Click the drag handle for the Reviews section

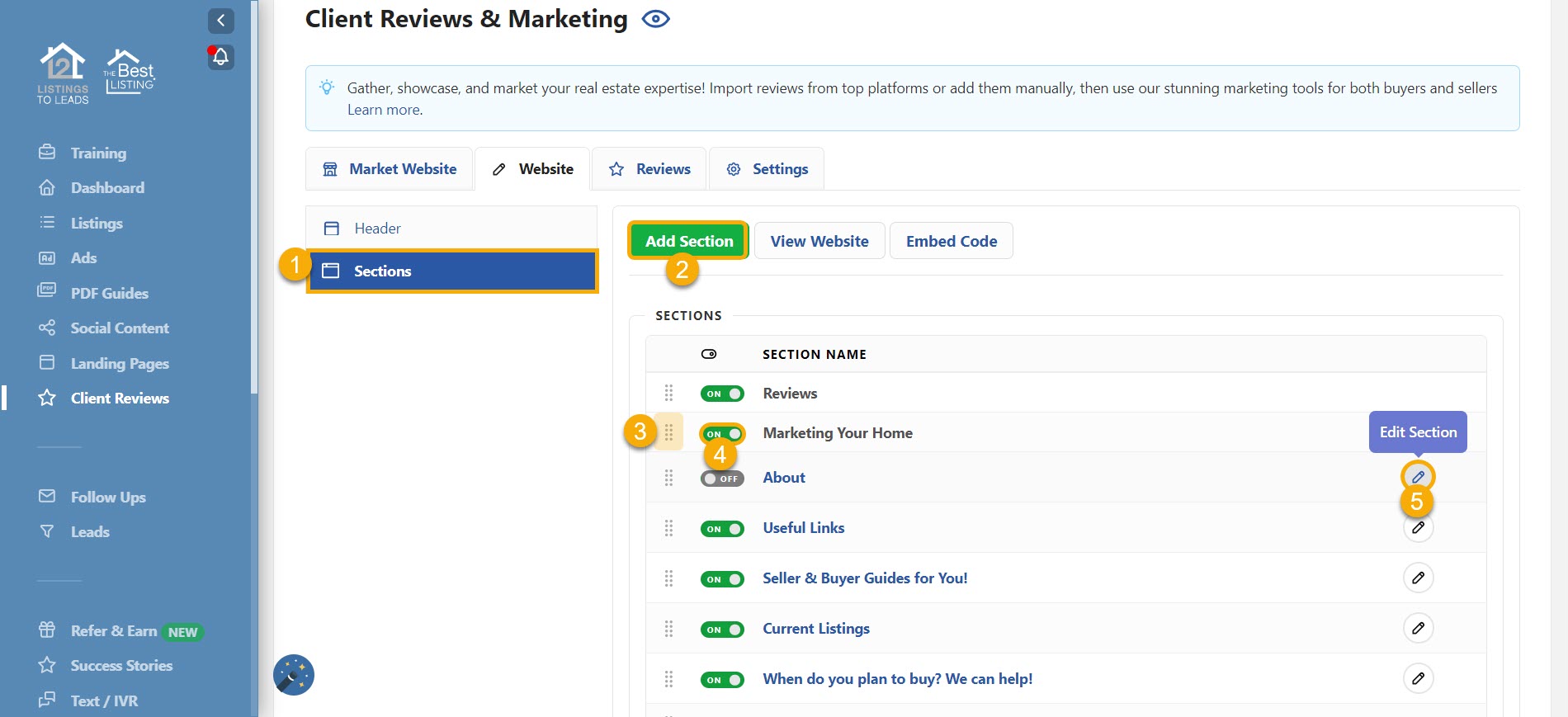(668, 393)
